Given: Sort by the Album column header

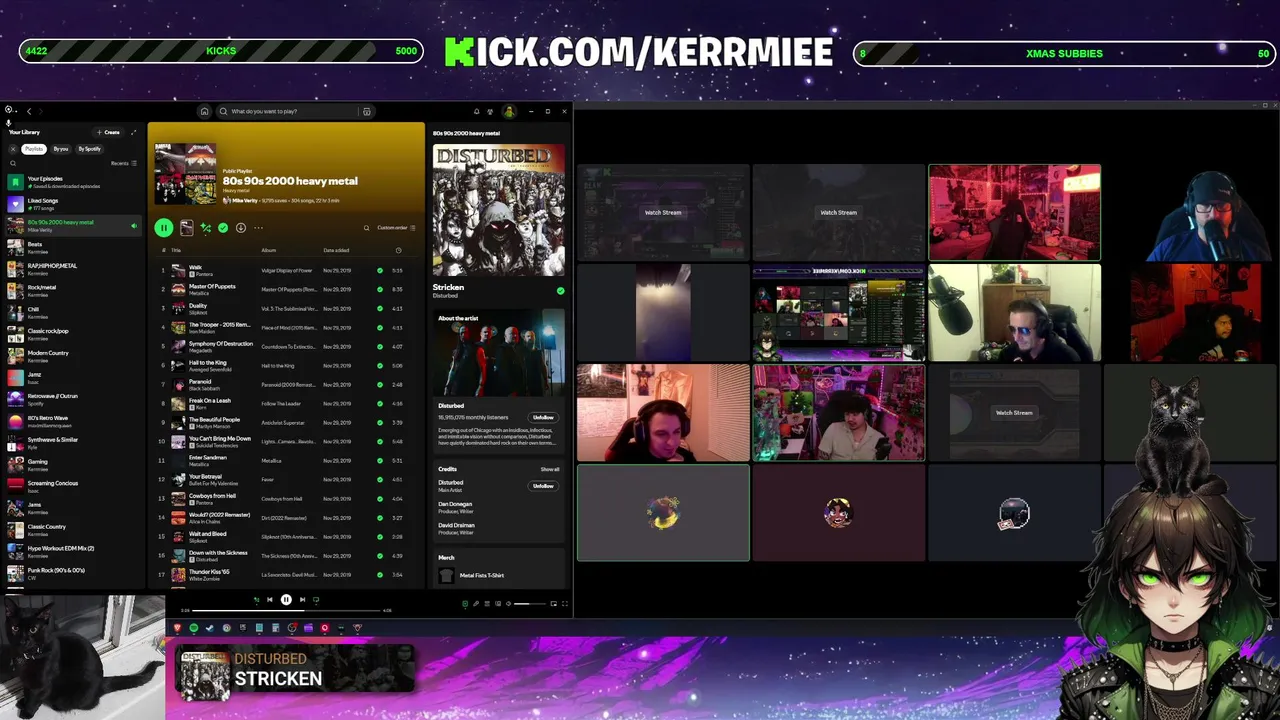Looking at the screenshot, I should click(269, 250).
